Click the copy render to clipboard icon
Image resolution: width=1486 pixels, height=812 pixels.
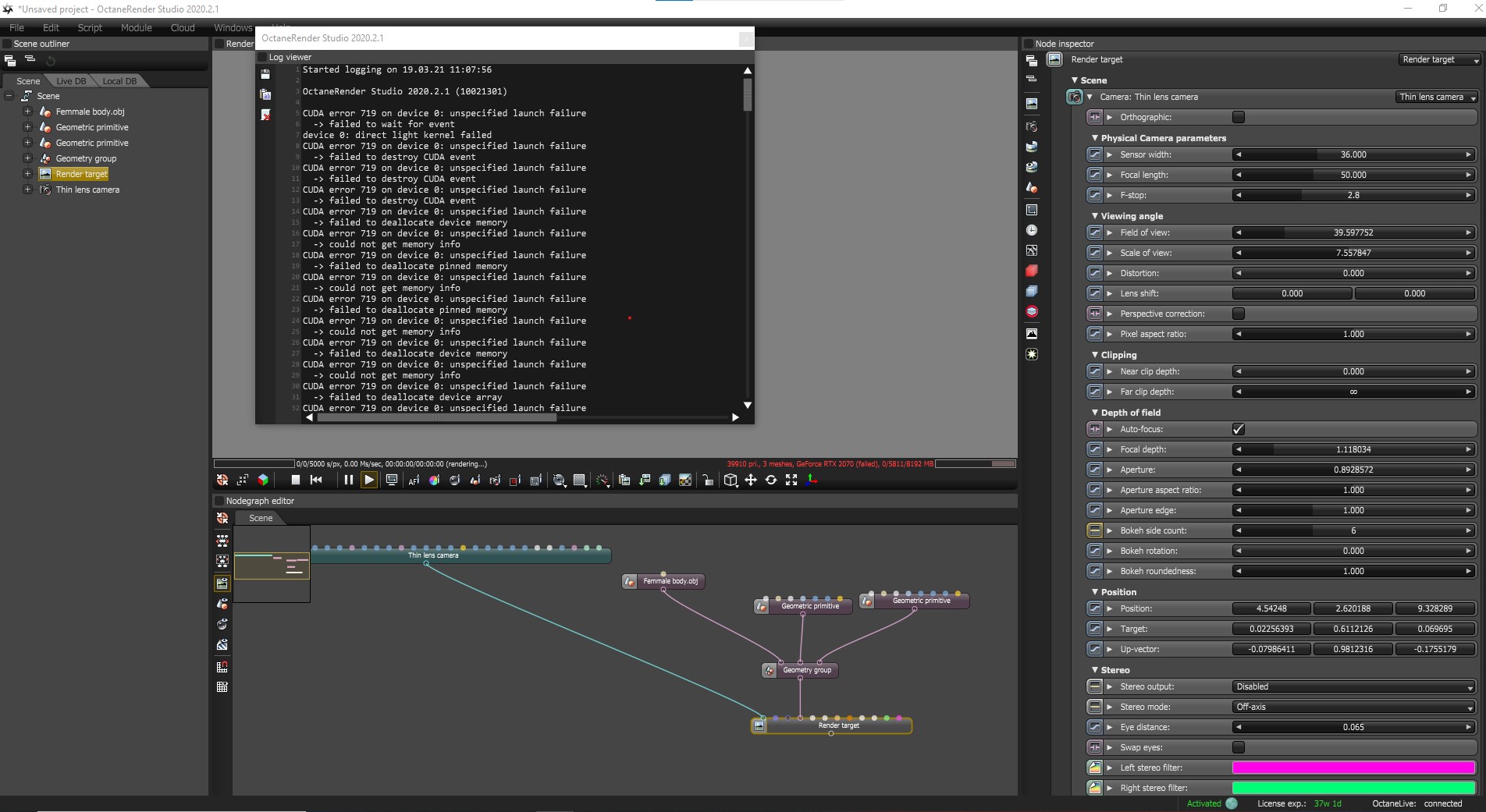point(624,480)
